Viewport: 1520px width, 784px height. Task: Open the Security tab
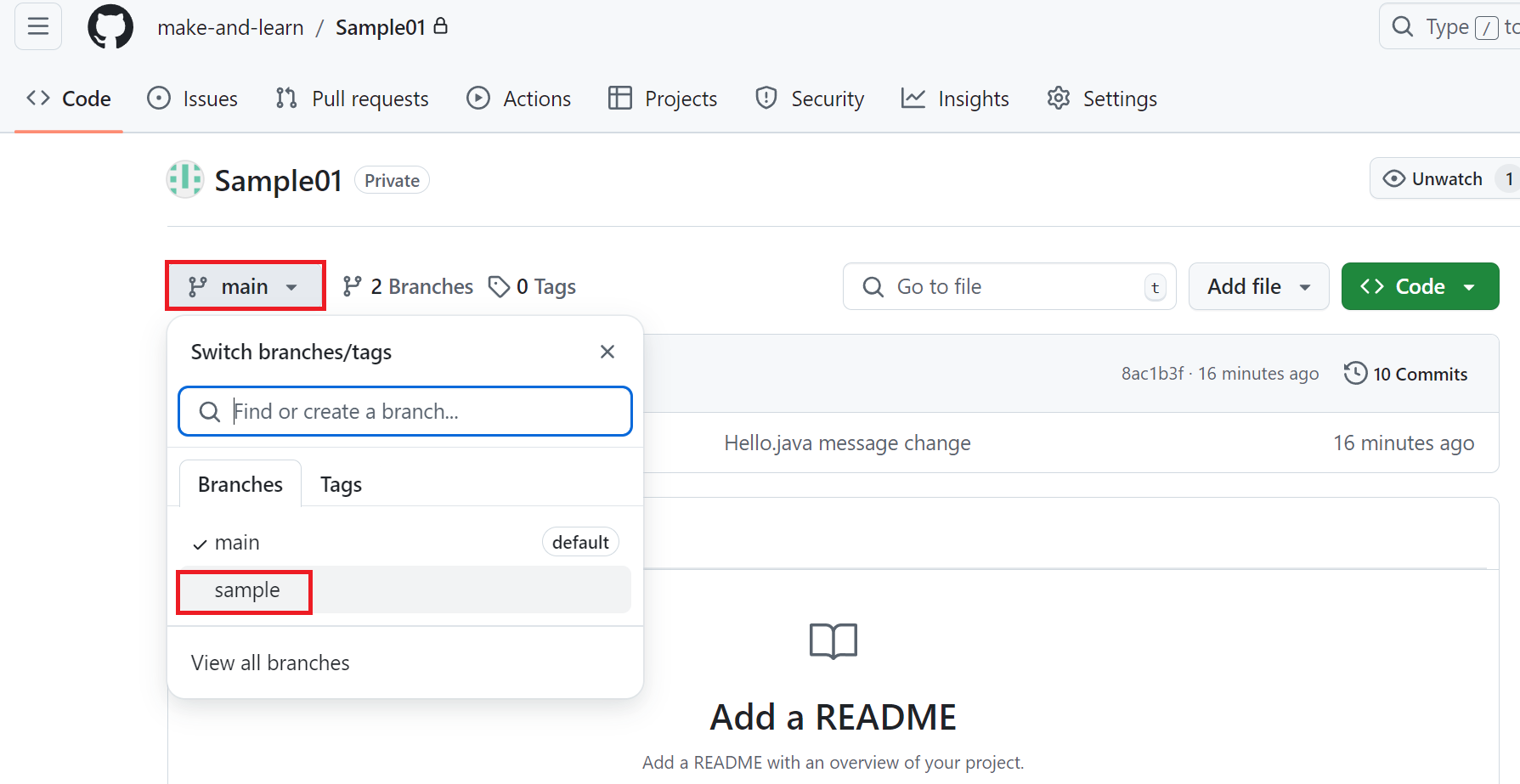(x=810, y=99)
